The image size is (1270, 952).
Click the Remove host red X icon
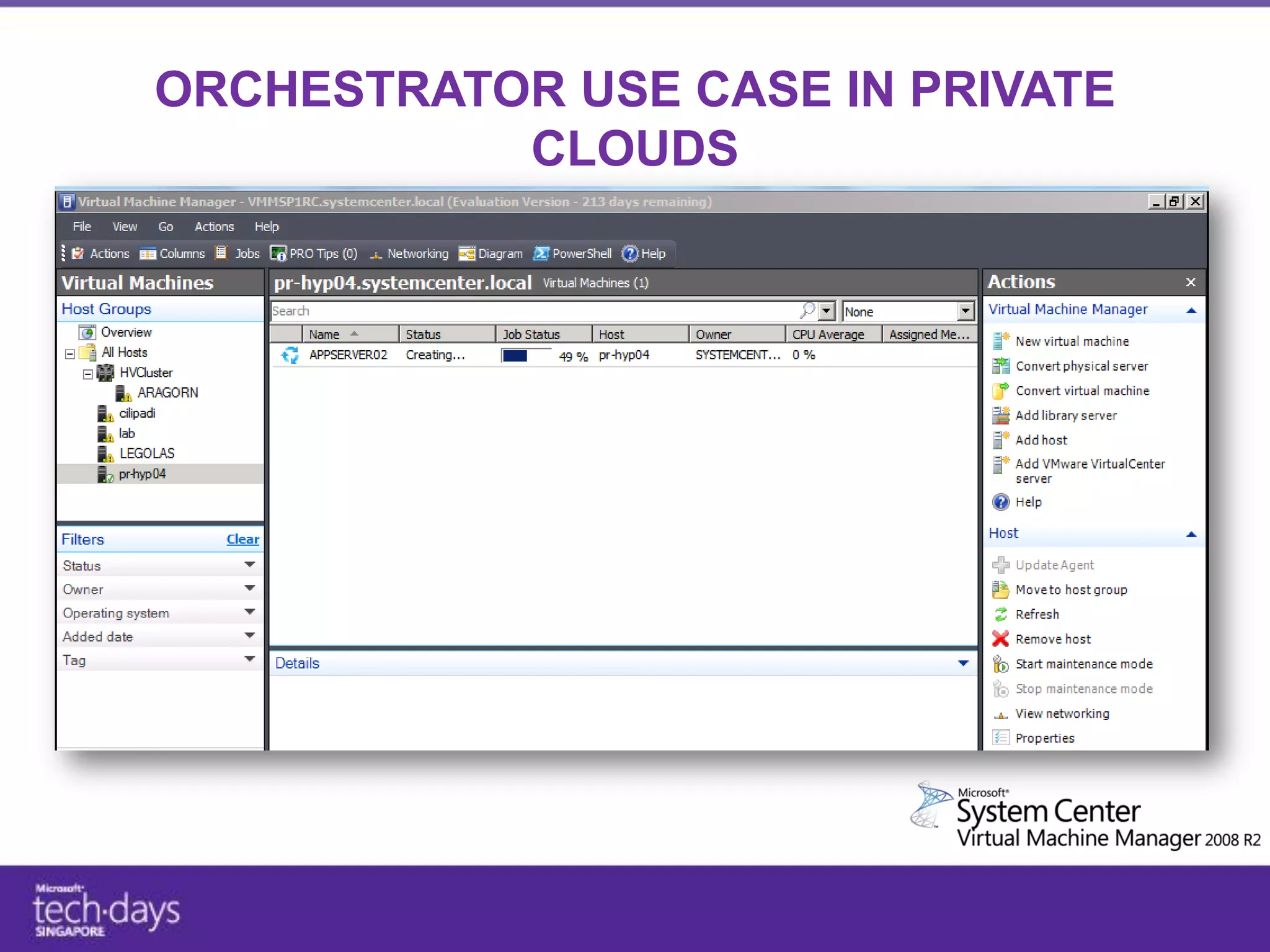(x=1000, y=639)
